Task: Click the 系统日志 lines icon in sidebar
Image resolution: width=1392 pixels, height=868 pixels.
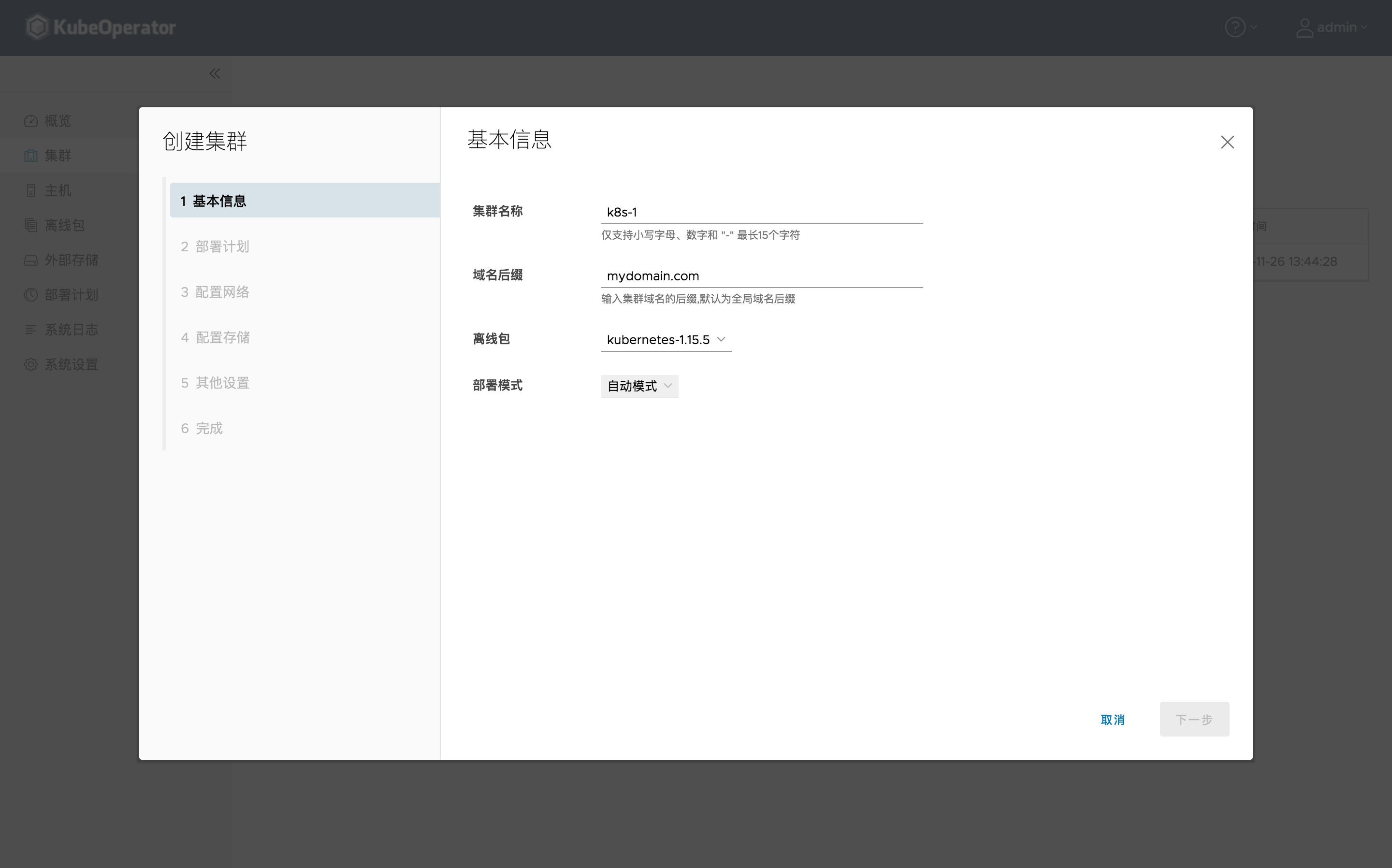Action: click(31, 330)
